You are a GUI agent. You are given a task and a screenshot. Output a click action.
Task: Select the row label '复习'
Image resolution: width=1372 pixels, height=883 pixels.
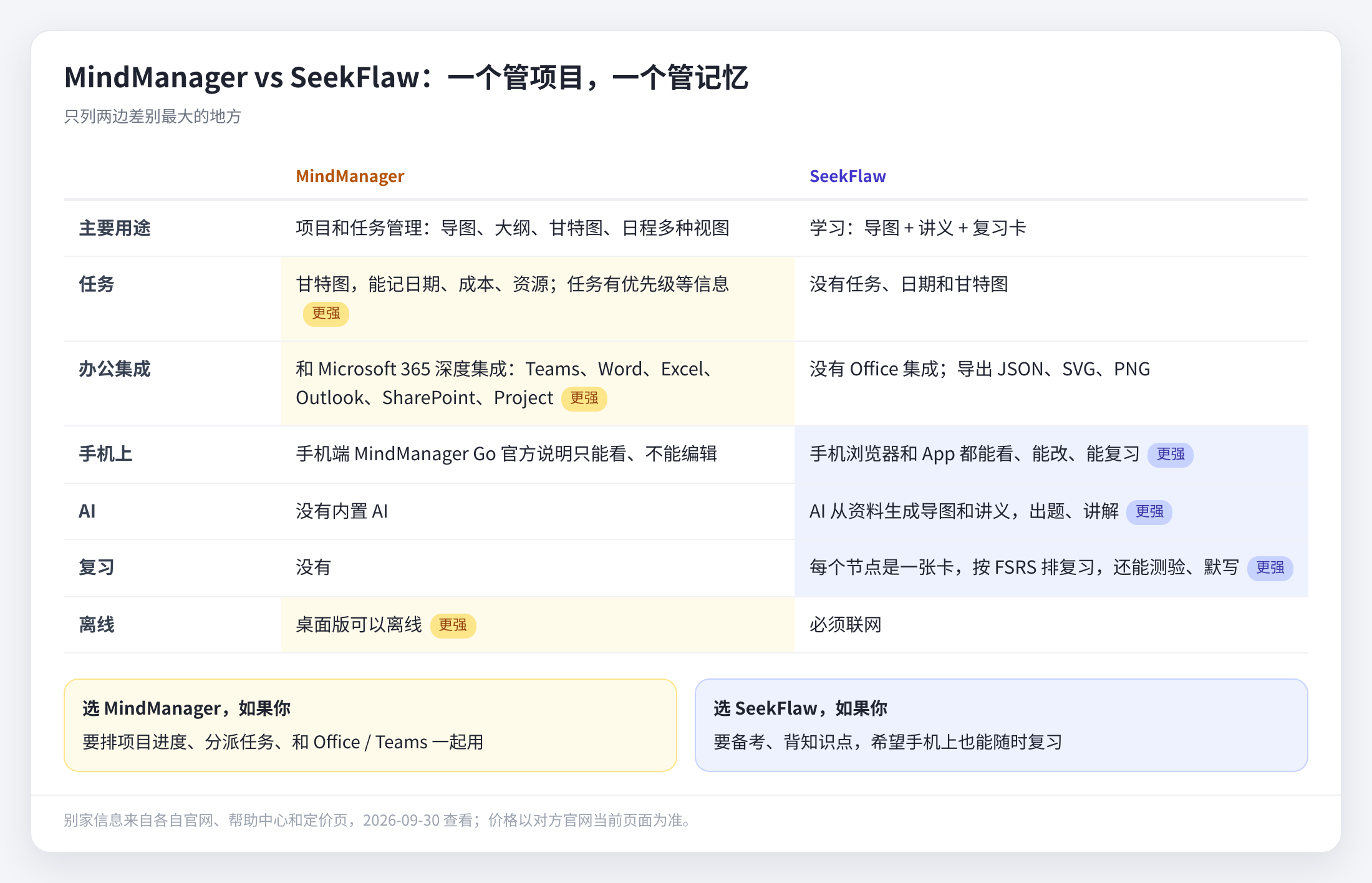point(97,567)
